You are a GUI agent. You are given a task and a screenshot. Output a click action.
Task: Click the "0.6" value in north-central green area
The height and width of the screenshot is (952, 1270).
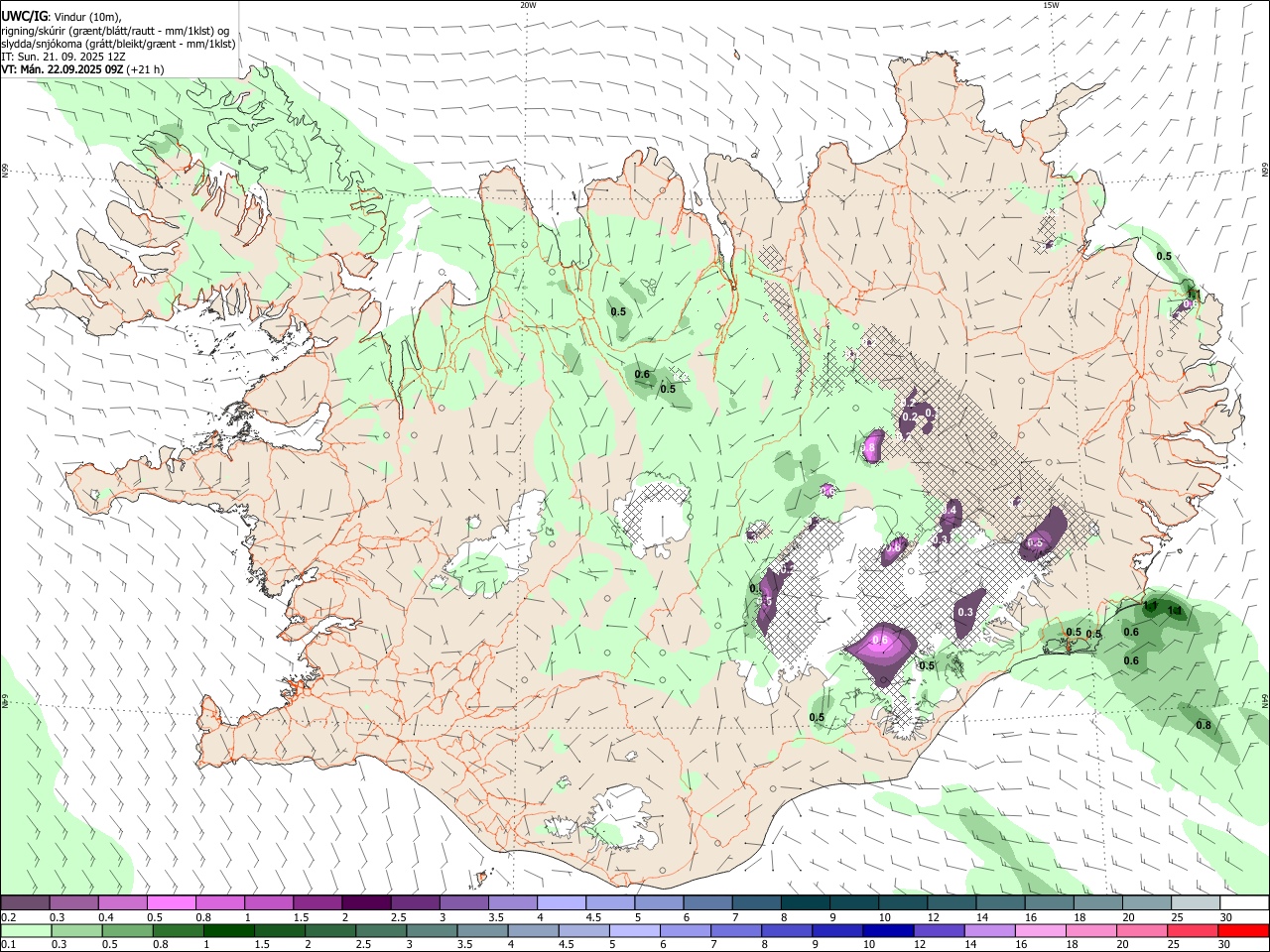642,375
